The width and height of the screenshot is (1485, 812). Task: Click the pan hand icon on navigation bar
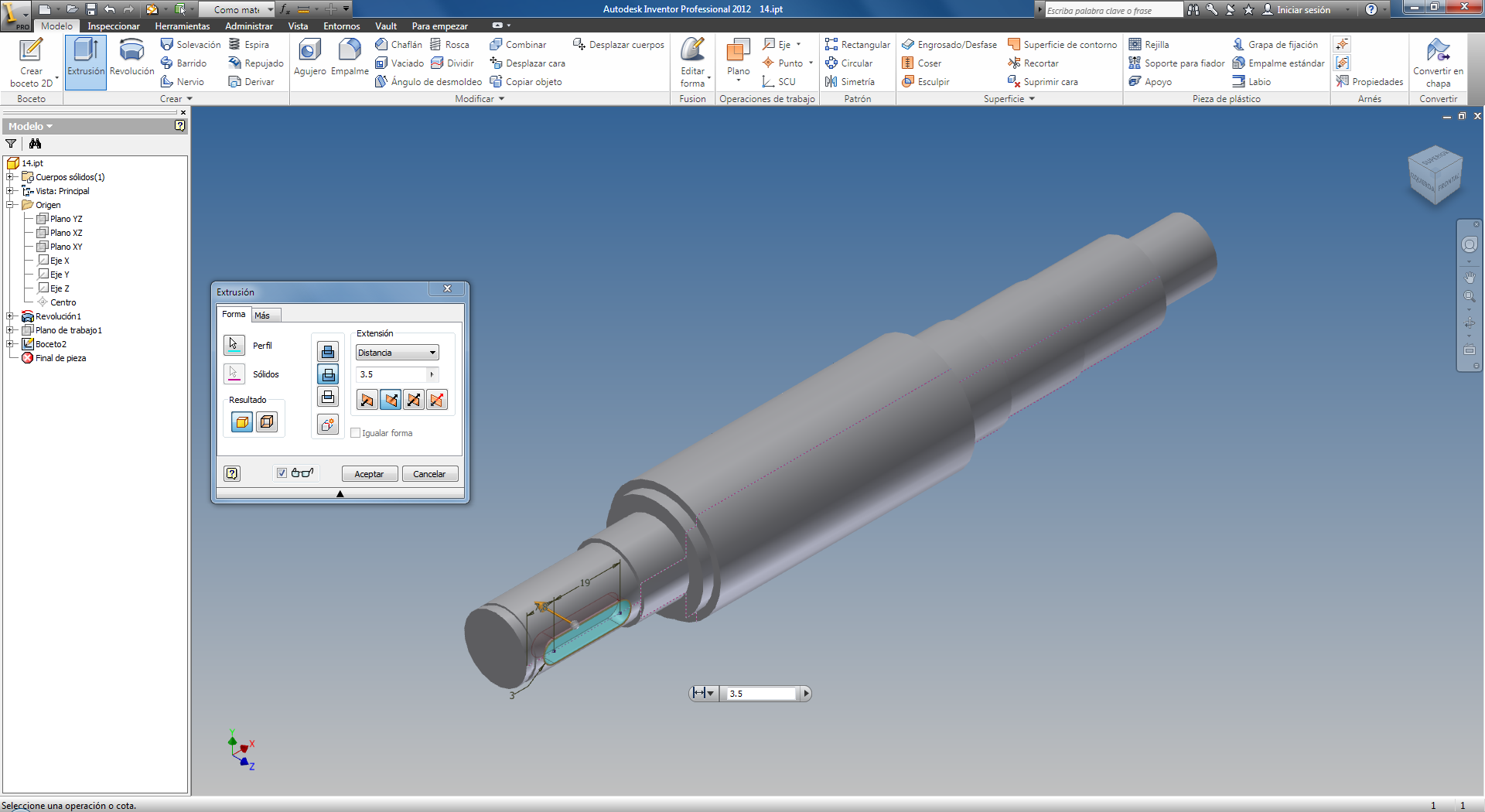(1470, 277)
